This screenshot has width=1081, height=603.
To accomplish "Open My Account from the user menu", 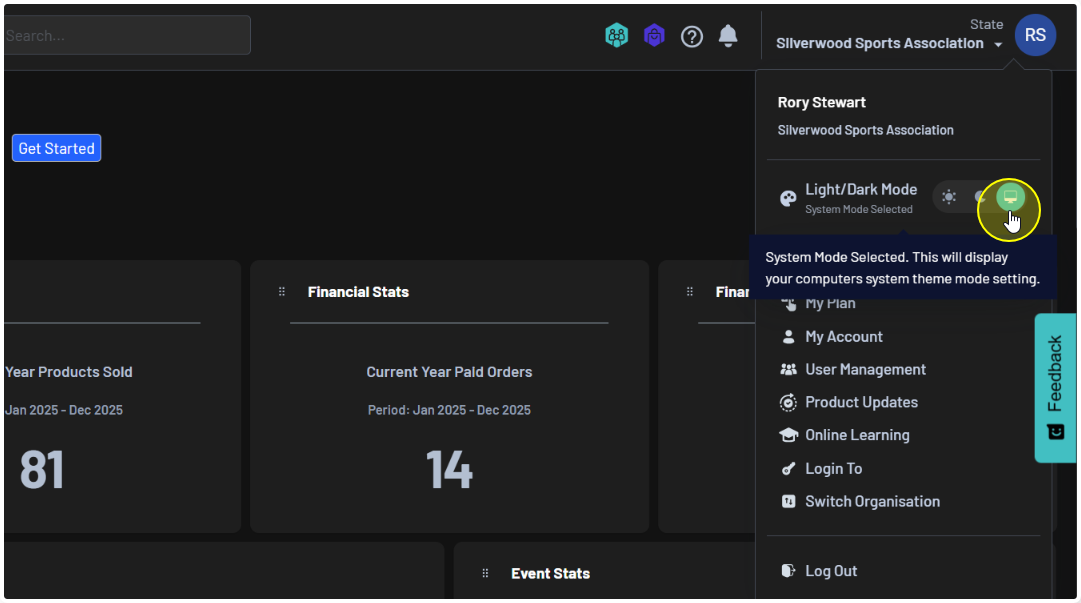I will coord(843,337).
